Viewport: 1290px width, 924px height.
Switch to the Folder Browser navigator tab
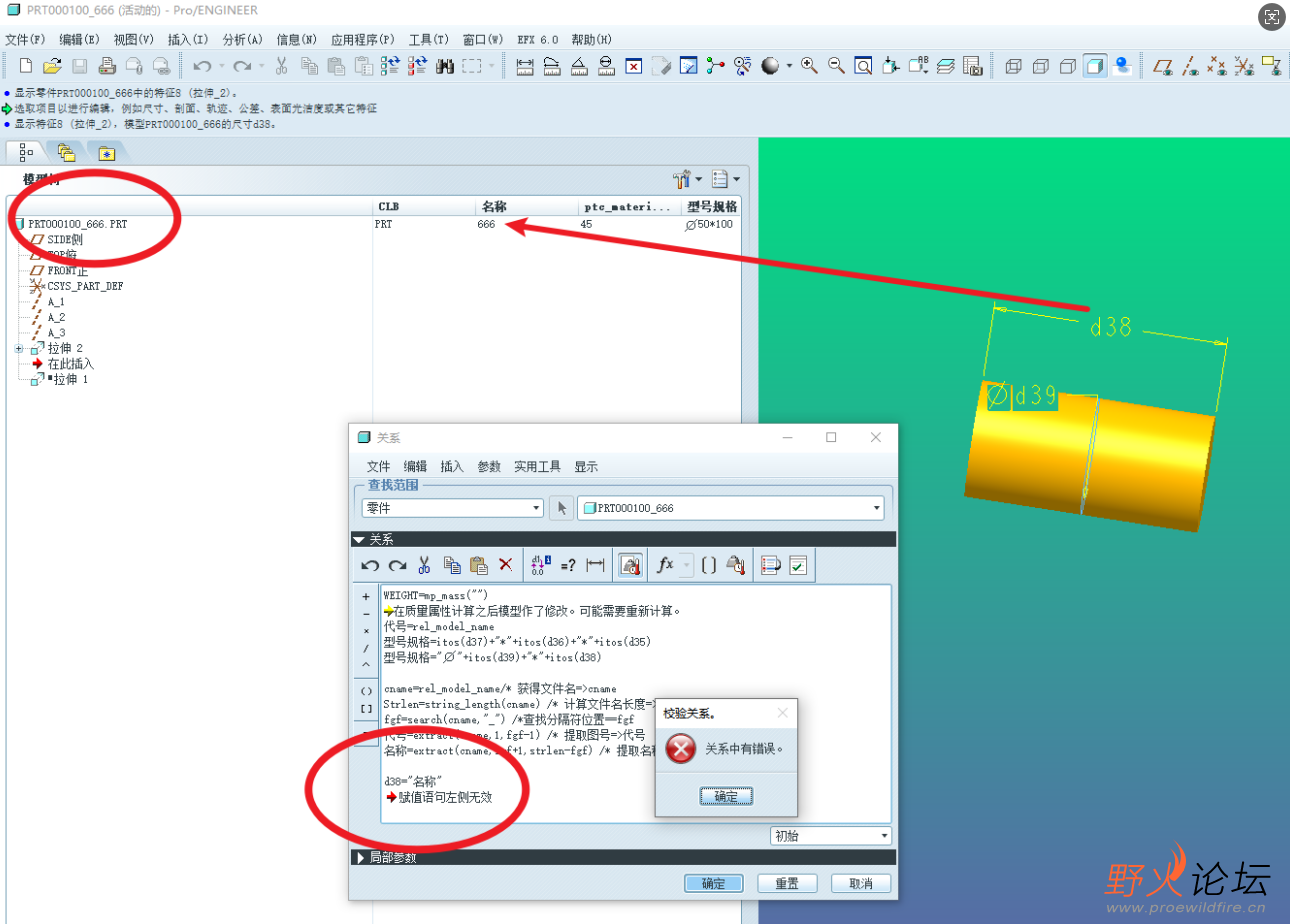click(x=66, y=152)
